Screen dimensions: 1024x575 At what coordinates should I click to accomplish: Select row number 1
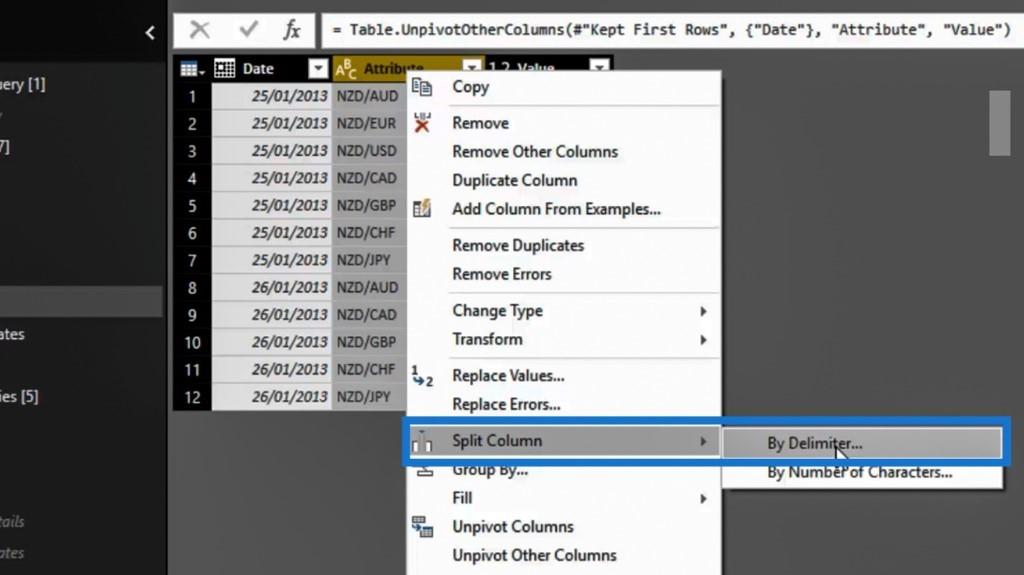pos(192,97)
